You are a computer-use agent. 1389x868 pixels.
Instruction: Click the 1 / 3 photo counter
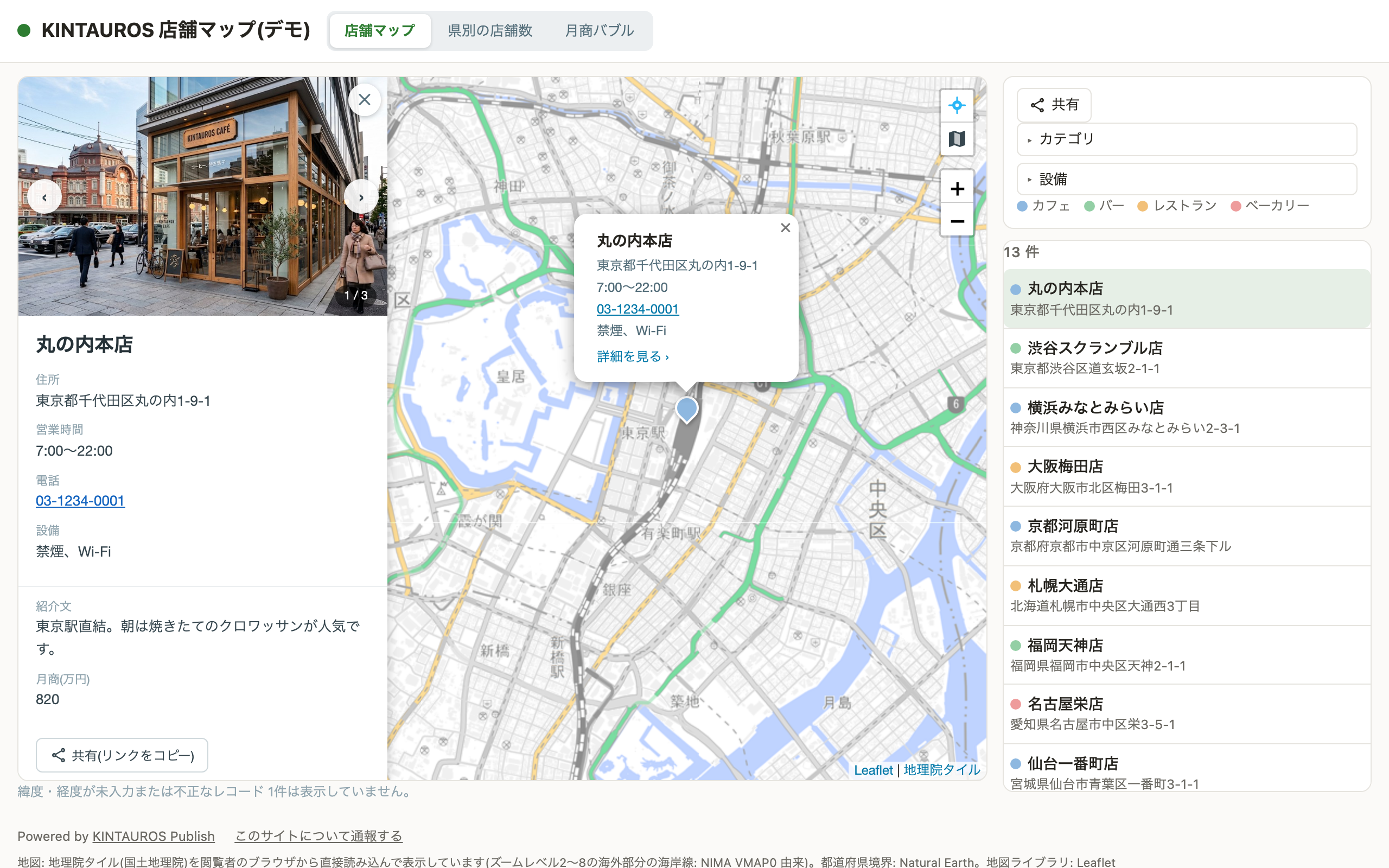pyautogui.click(x=356, y=295)
